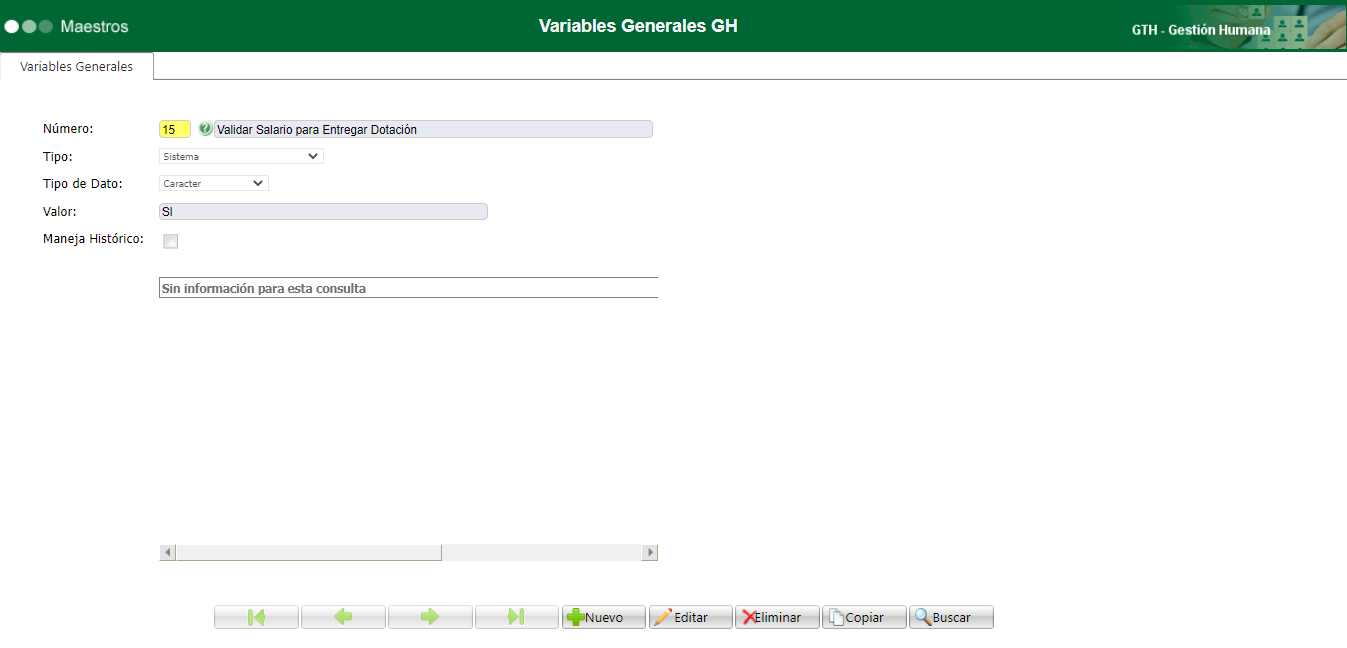Toggle the Maneja Histórico checkbox
Viewport: 1347px width, 648px height.
(171, 241)
